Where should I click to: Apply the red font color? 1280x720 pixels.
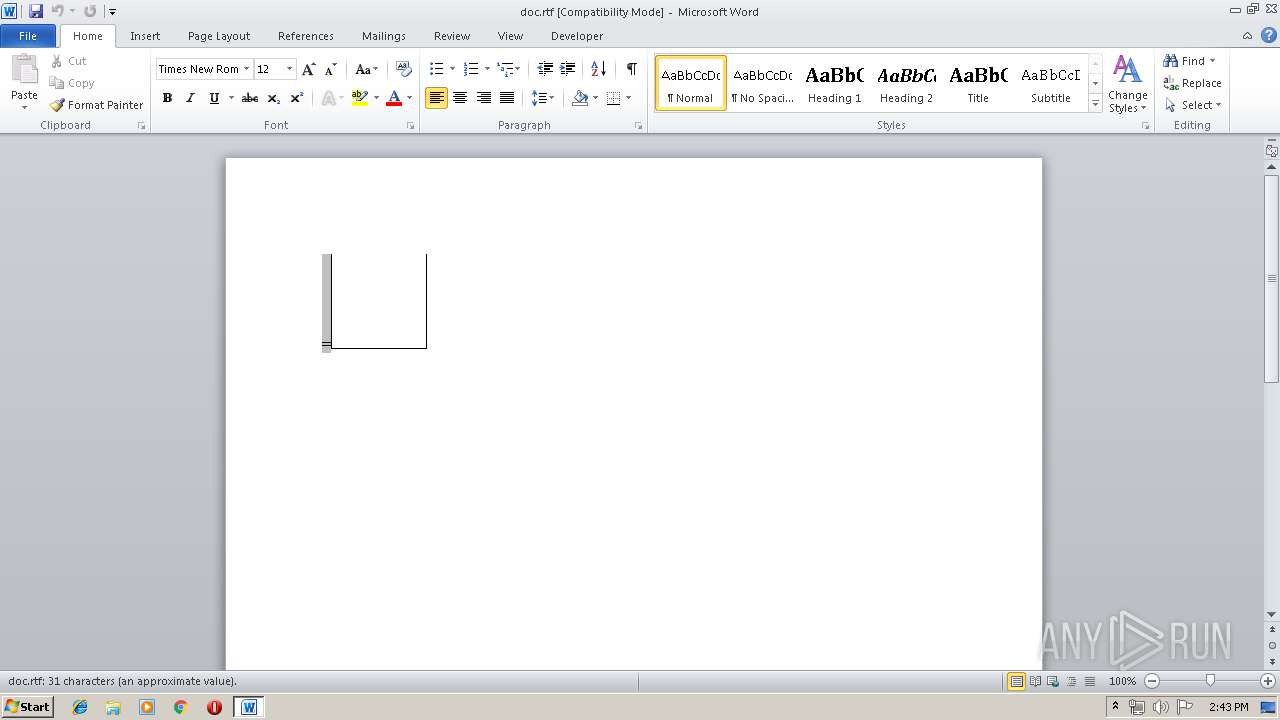tap(394, 98)
